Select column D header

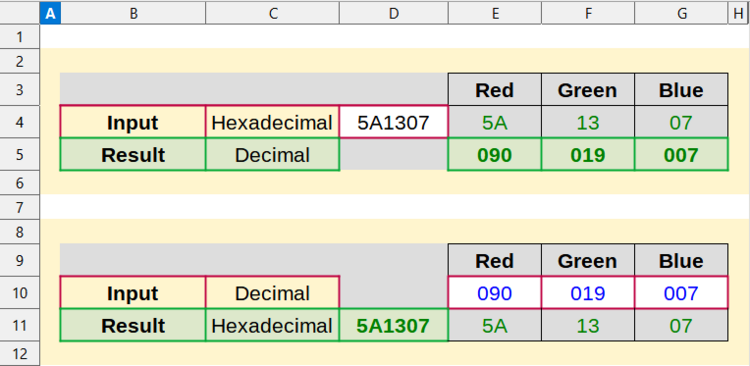[394, 14]
